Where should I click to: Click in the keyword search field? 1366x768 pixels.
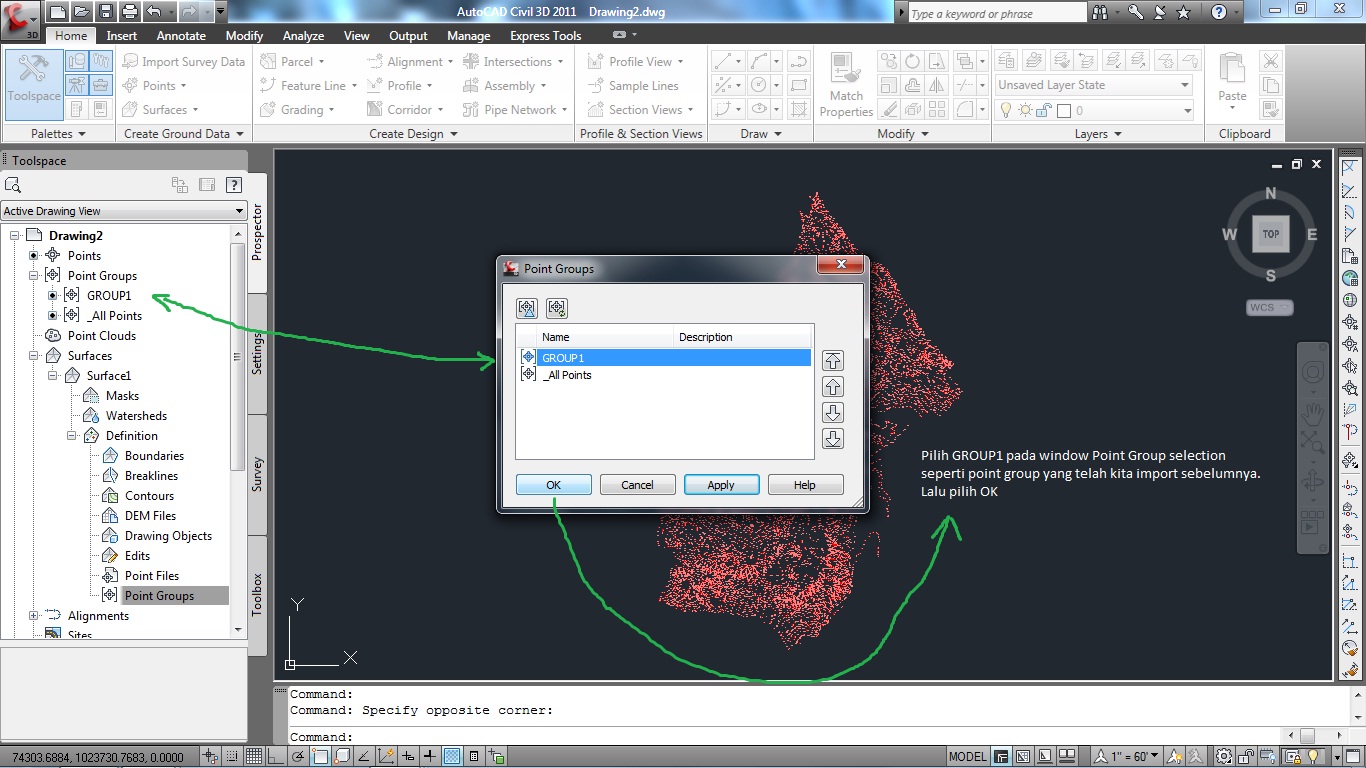coord(997,13)
